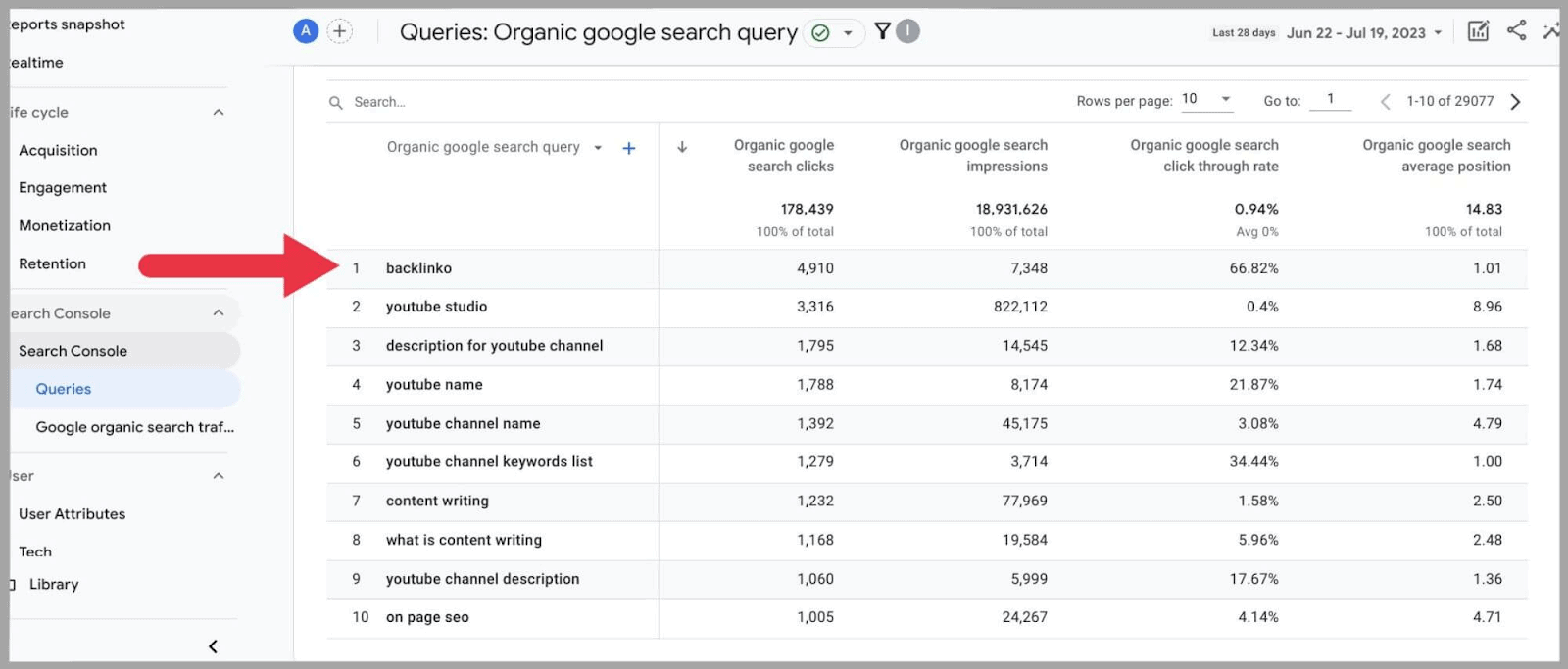Open Reports snapshot

(x=68, y=24)
